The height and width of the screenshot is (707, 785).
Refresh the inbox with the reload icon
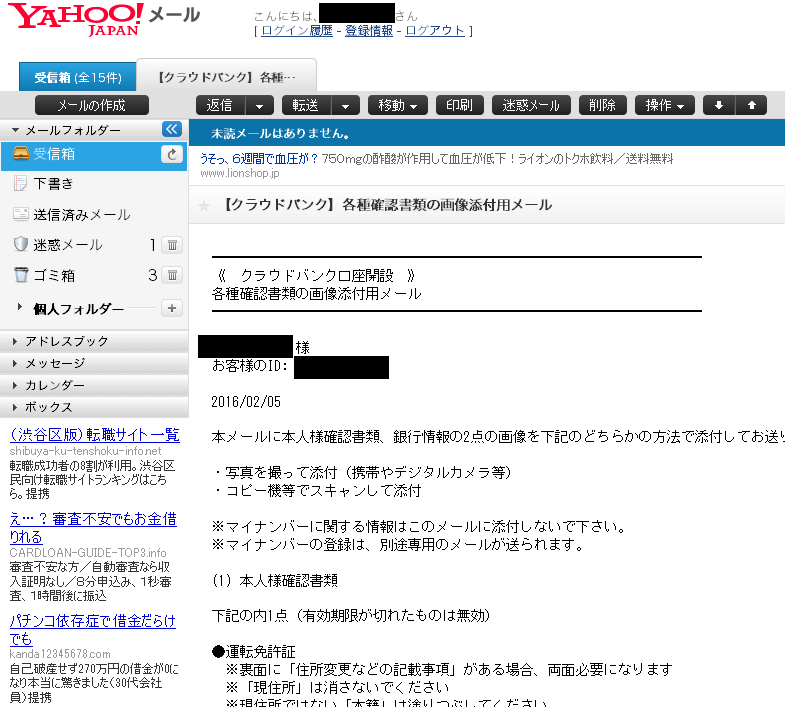(172, 154)
